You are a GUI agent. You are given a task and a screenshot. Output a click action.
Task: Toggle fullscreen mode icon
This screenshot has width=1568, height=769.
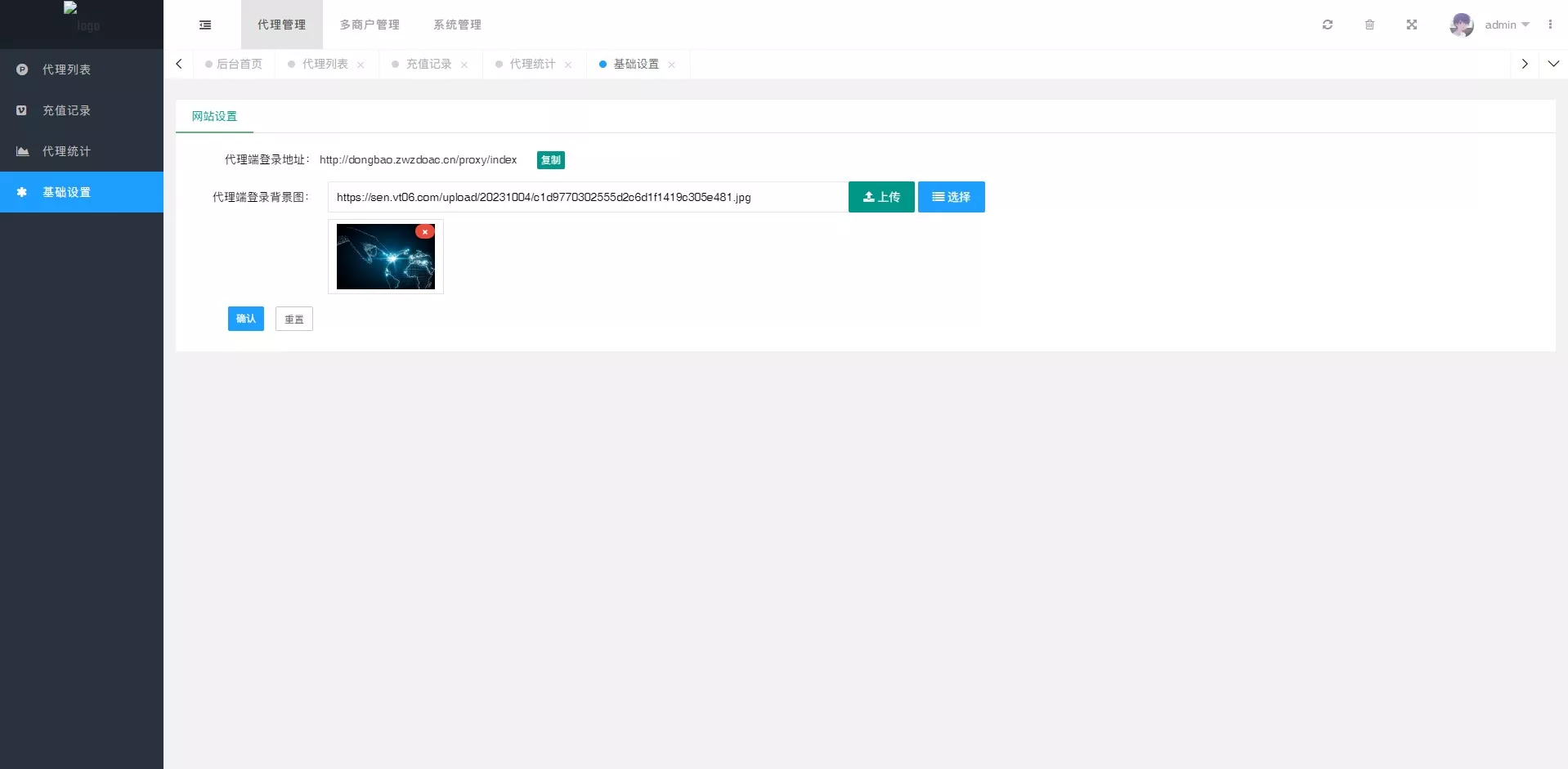1412,25
